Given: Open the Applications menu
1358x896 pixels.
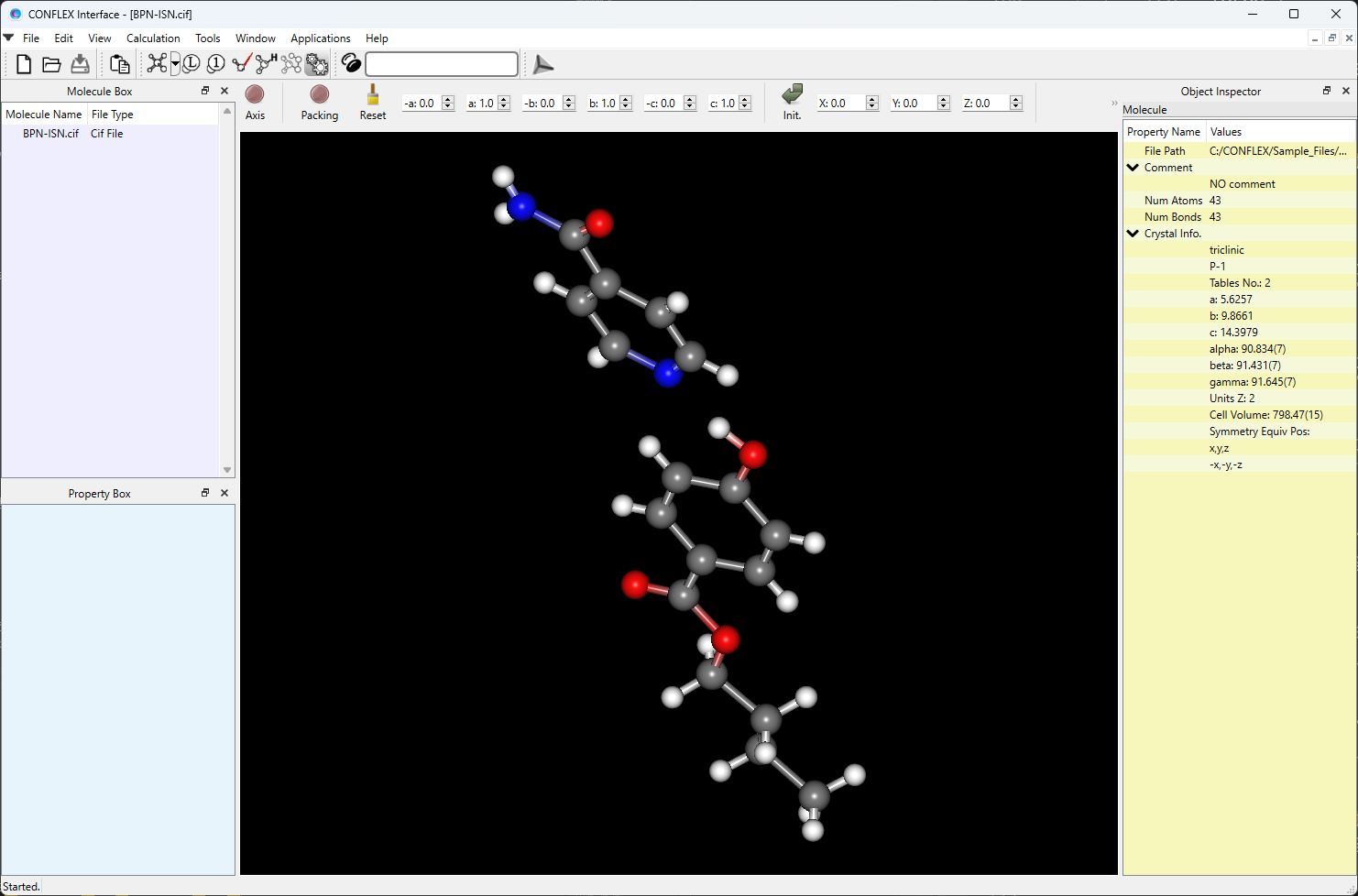Looking at the screenshot, I should [320, 38].
